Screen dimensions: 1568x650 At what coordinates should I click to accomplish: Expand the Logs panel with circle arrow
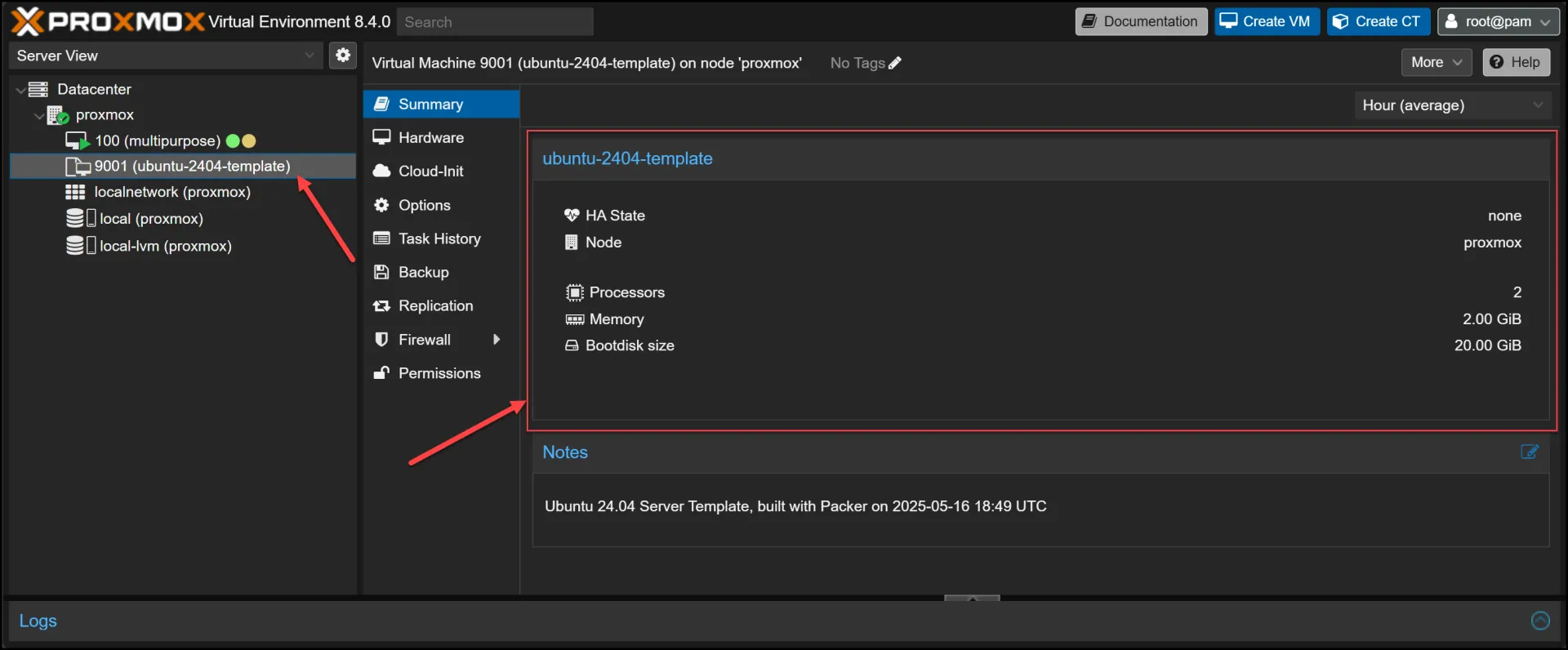(1539, 621)
